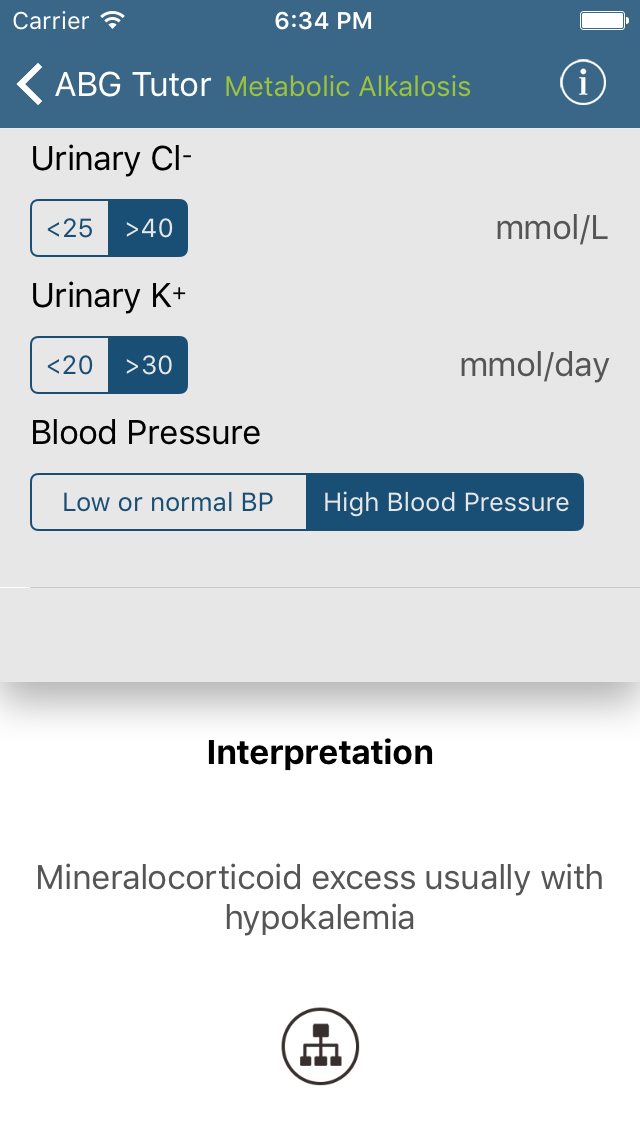Tap the Wi-Fi status icon
The image size is (640, 1136).
(113, 20)
